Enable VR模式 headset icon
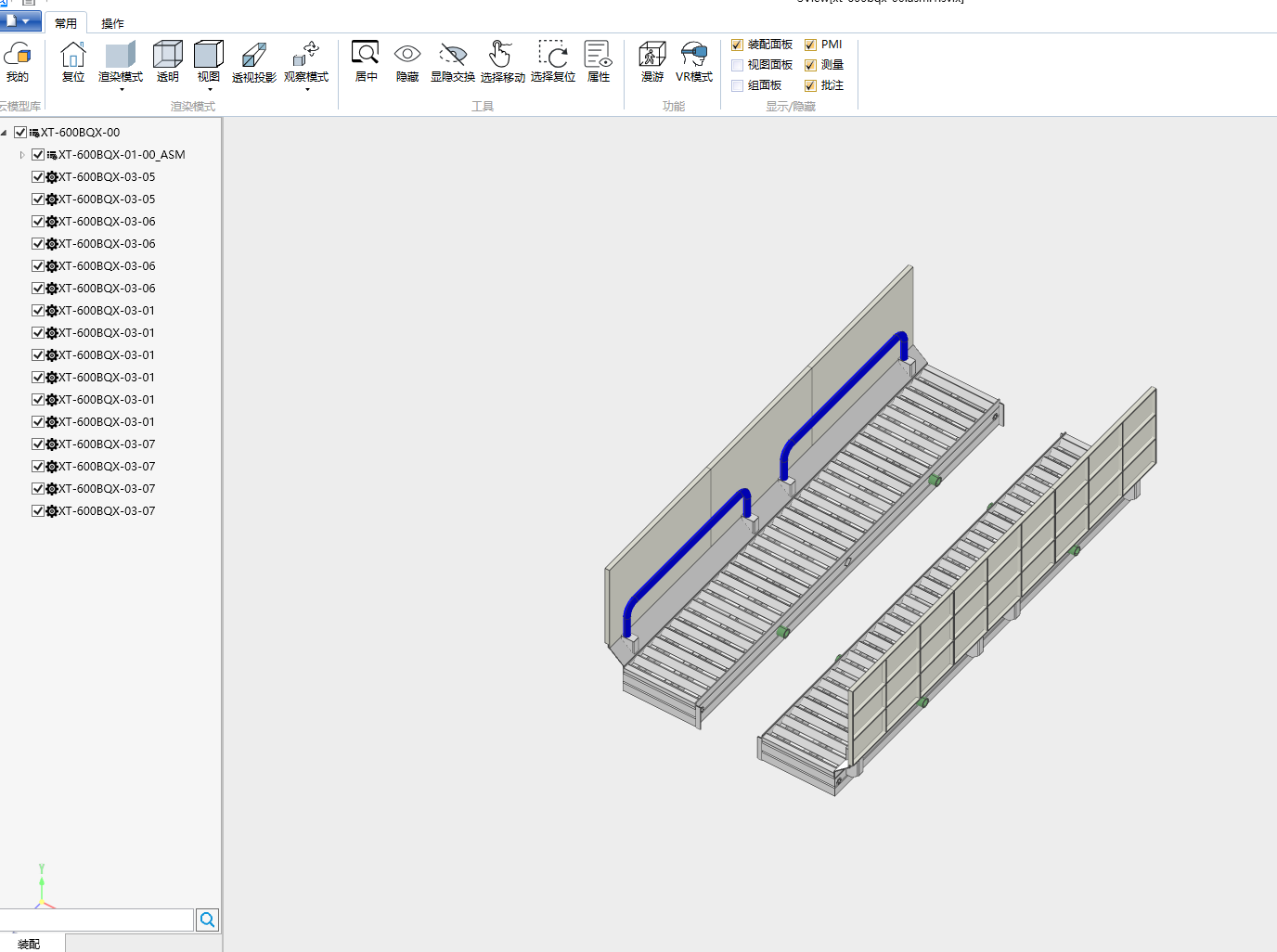Image resolution: width=1277 pixels, height=952 pixels. [x=694, y=54]
